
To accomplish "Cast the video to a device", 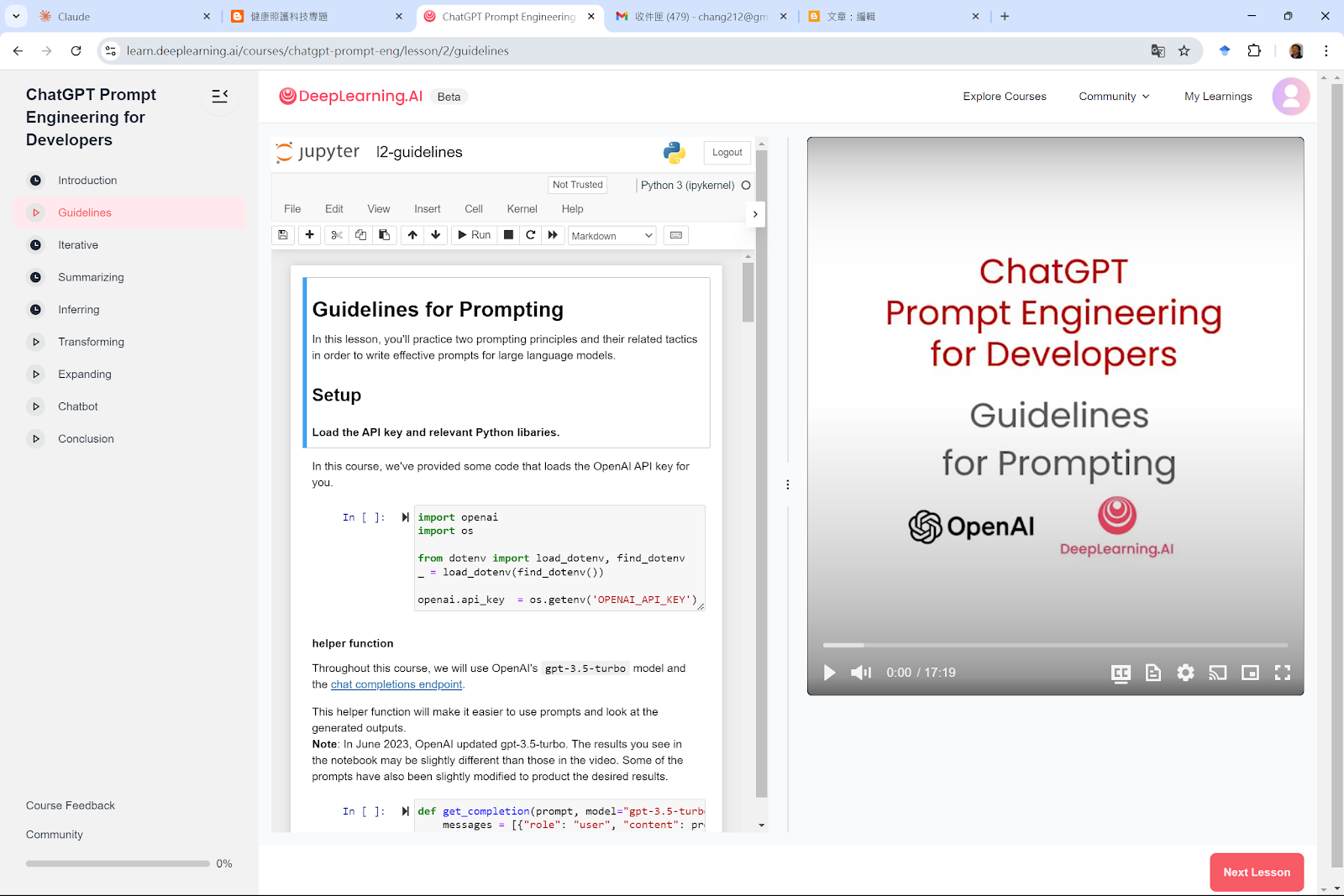I will coord(1218,673).
